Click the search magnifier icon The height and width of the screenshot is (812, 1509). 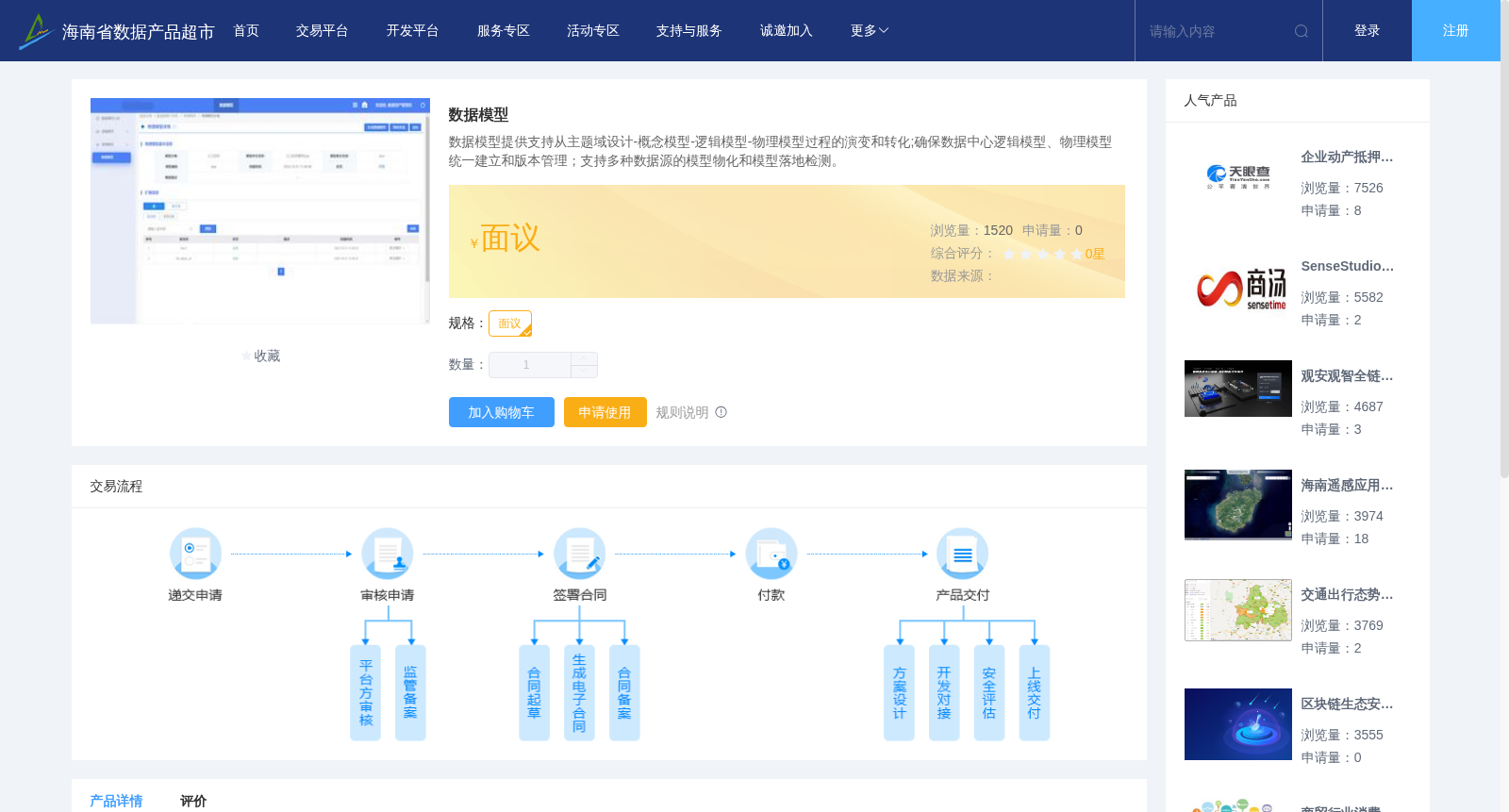tap(1302, 31)
